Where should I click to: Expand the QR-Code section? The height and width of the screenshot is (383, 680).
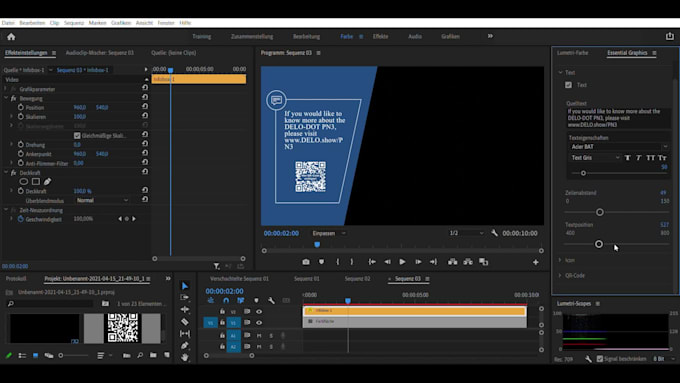coord(560,275)
